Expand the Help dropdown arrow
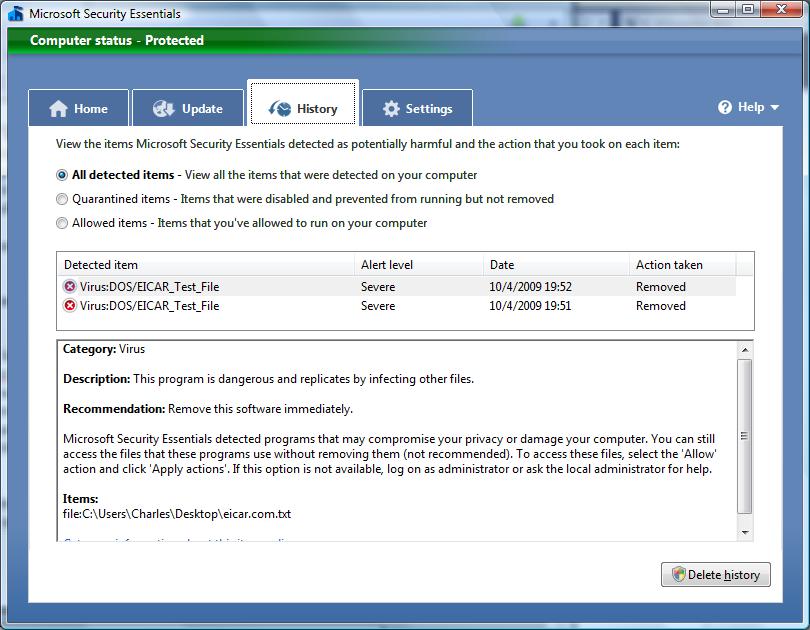The height and width of the screenshot is (630, 810). tap(774, 107)
